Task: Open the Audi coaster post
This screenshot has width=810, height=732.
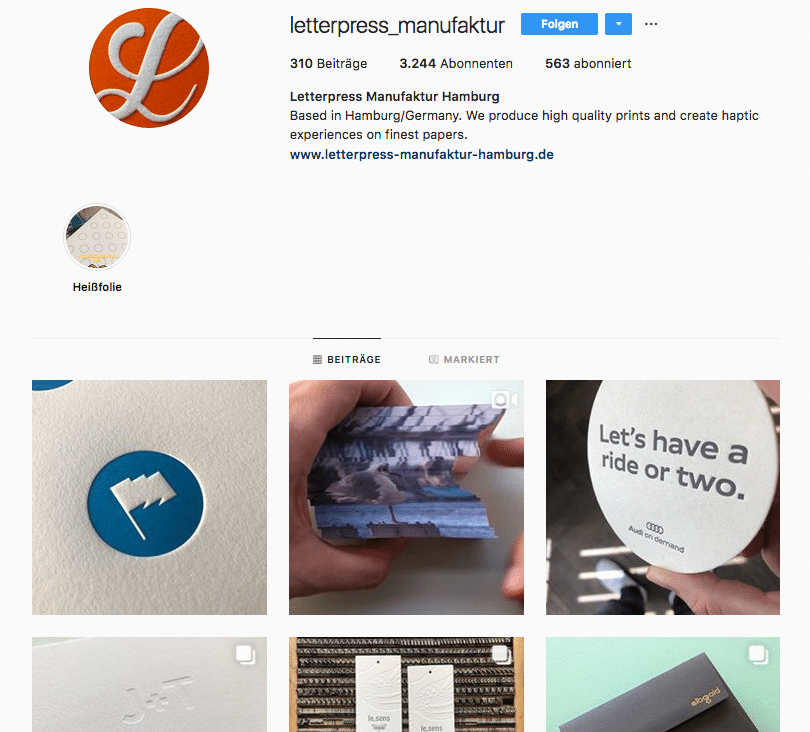Action: (x=663, y=497)
